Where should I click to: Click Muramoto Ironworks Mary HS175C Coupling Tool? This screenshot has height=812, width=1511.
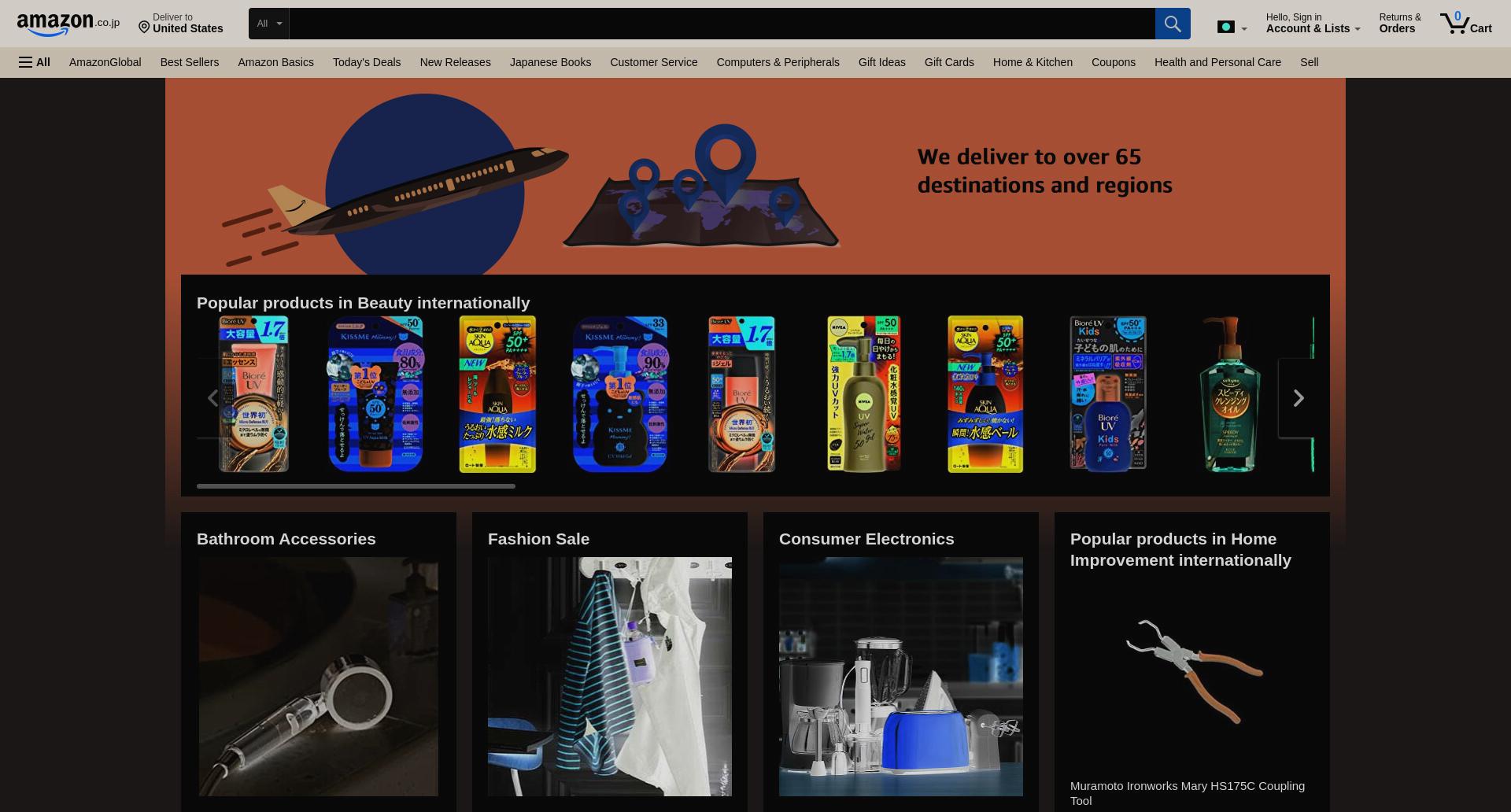tap(1187, 793)
